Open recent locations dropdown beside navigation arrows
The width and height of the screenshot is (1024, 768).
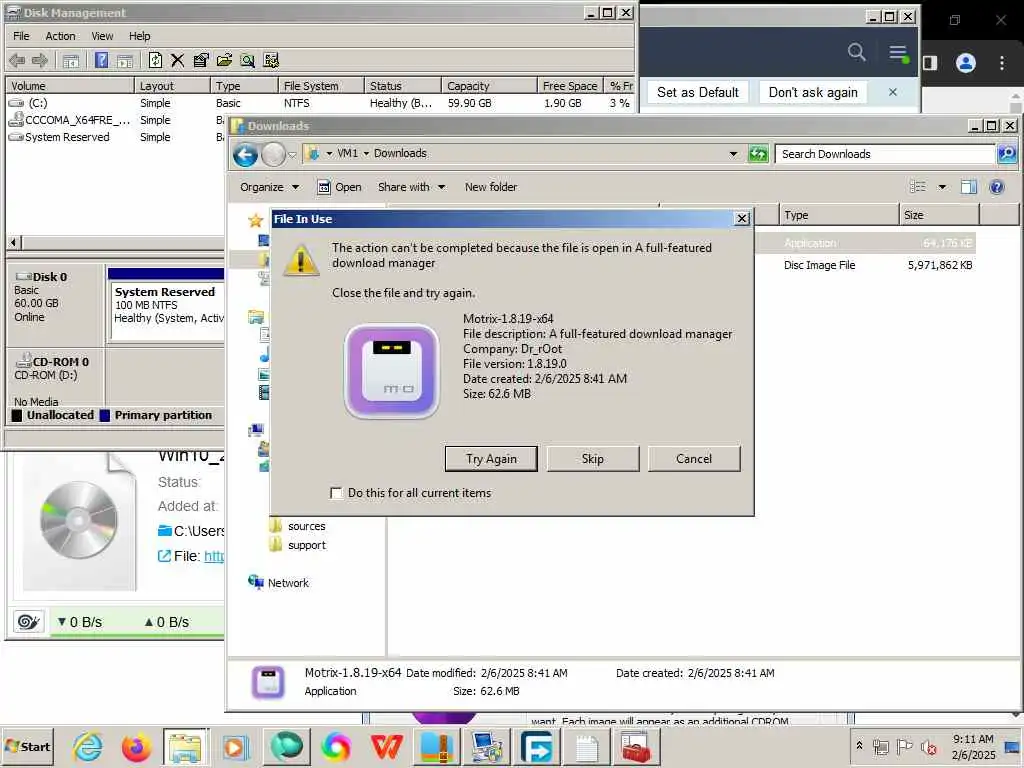[292, 155]
